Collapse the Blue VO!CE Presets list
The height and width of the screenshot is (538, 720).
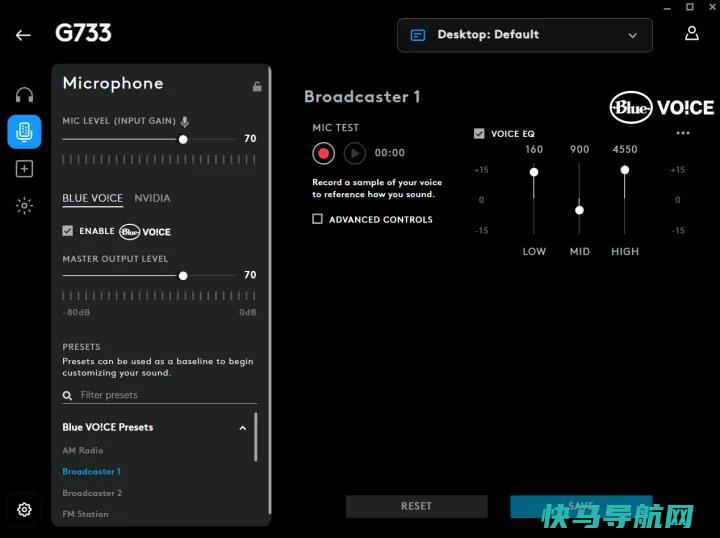click(x=242, y=428)
